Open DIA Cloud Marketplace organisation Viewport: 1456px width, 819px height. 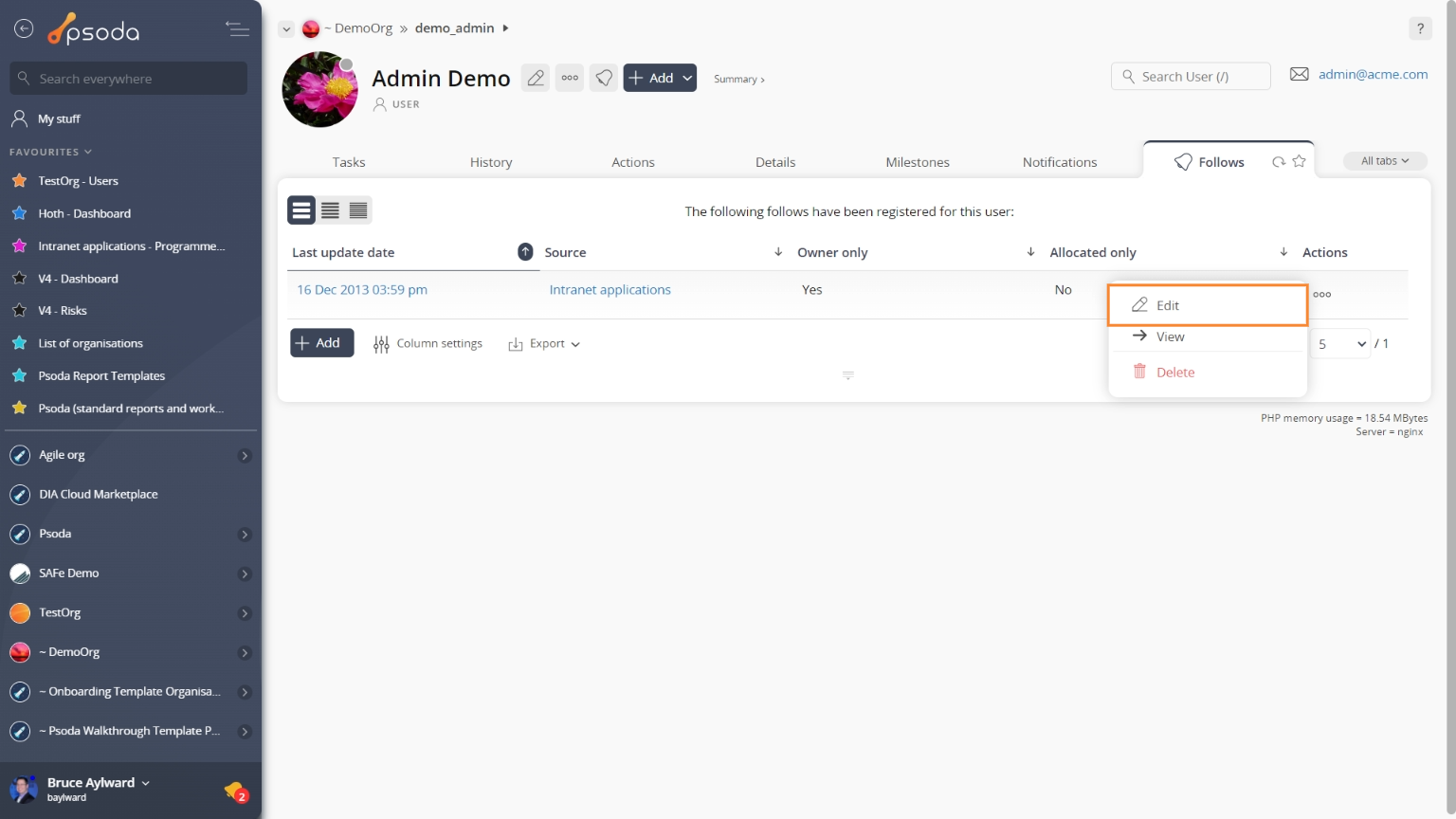(98, 495)
